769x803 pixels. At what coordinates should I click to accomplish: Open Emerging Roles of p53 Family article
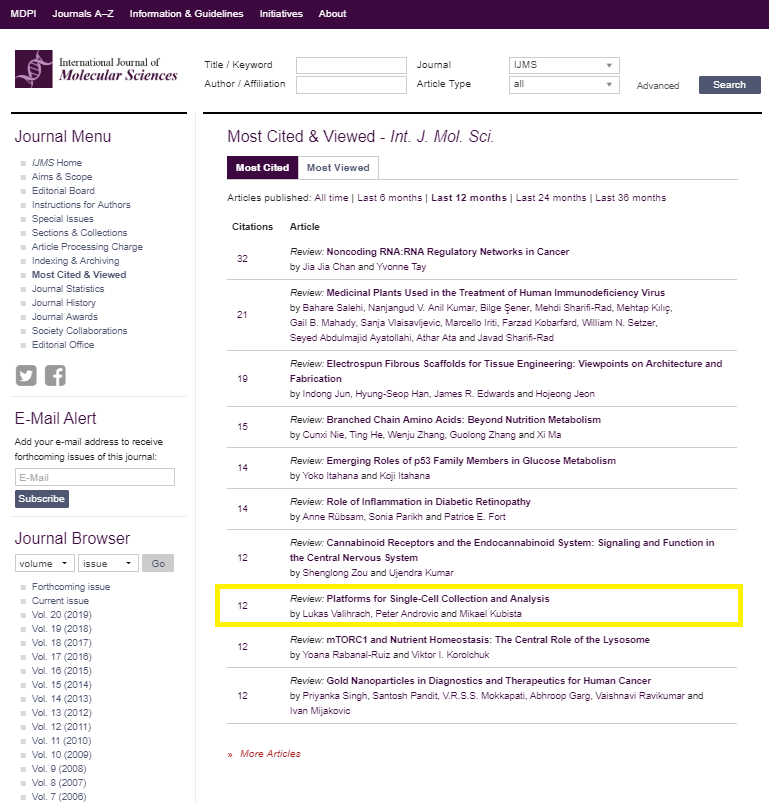pyautogui.click(x=471, y=461)
